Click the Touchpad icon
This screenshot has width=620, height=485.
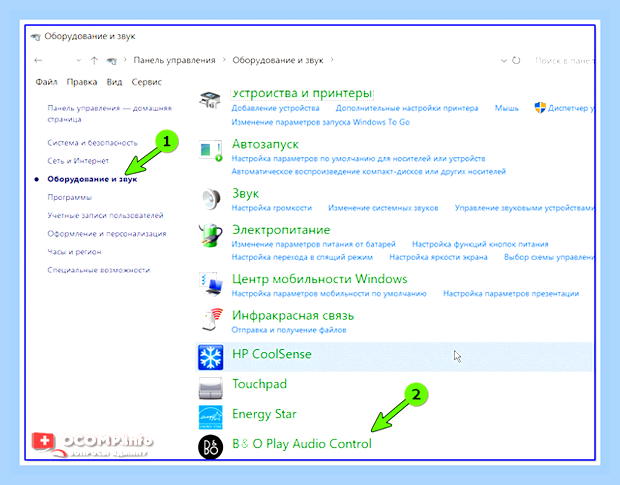tap(210, 388)
